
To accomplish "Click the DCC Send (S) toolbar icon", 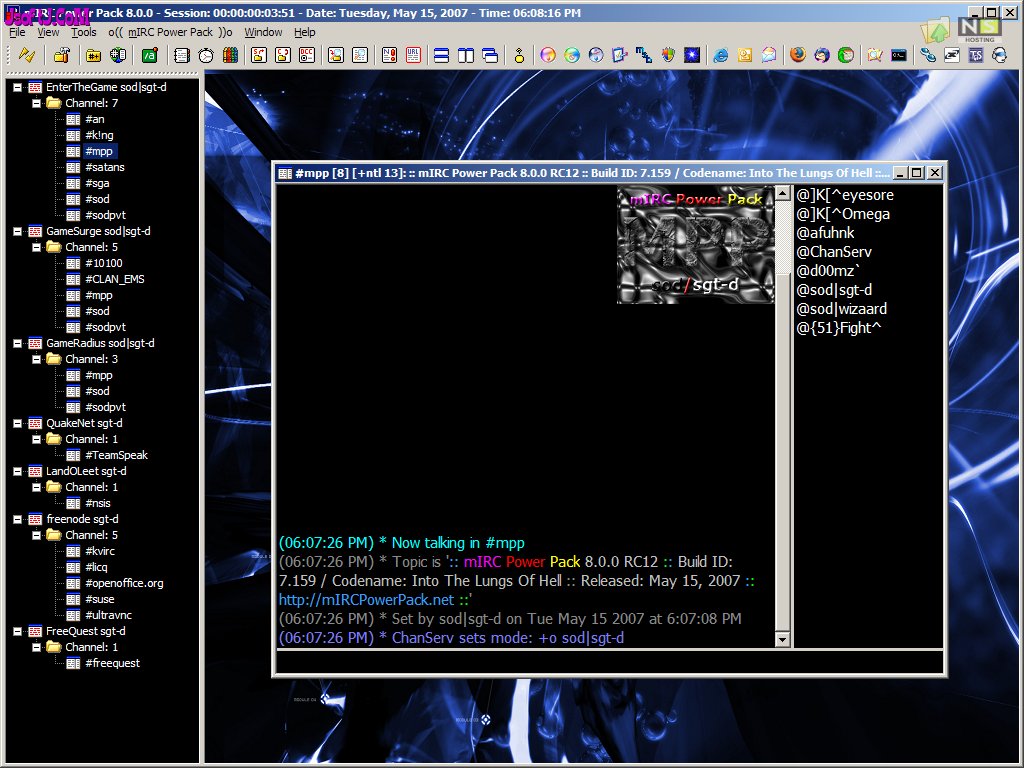I will pos(259,56).
